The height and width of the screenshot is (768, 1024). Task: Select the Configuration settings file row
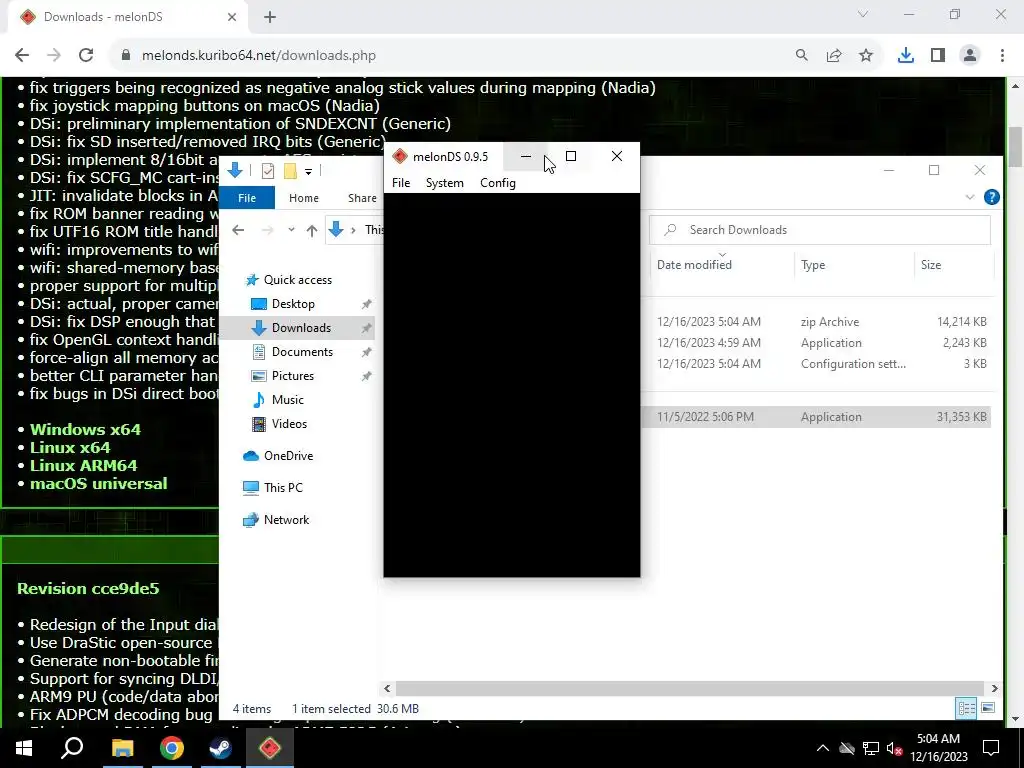[822, 364]
